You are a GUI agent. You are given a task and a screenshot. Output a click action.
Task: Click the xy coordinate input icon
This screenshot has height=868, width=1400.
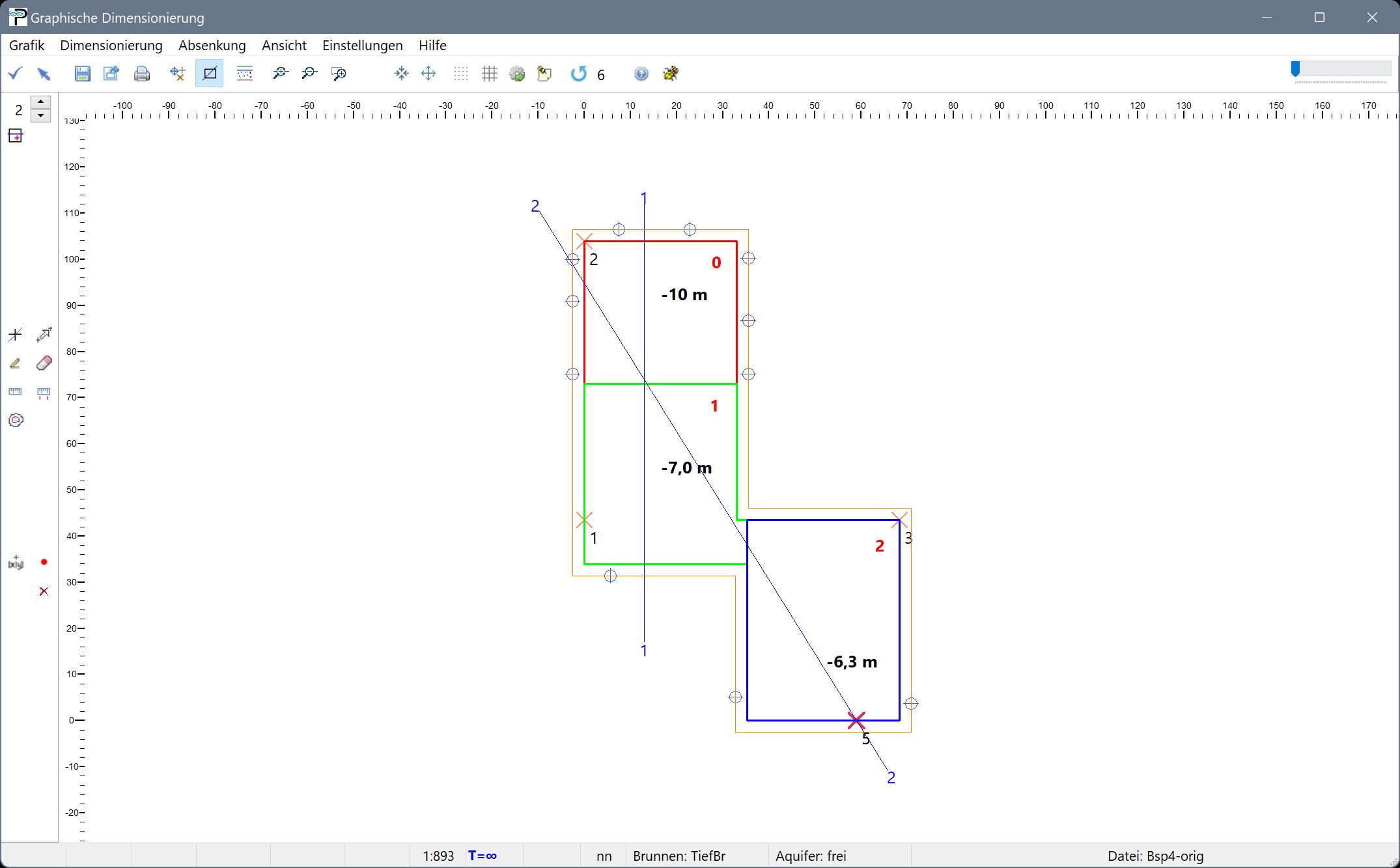15,563
